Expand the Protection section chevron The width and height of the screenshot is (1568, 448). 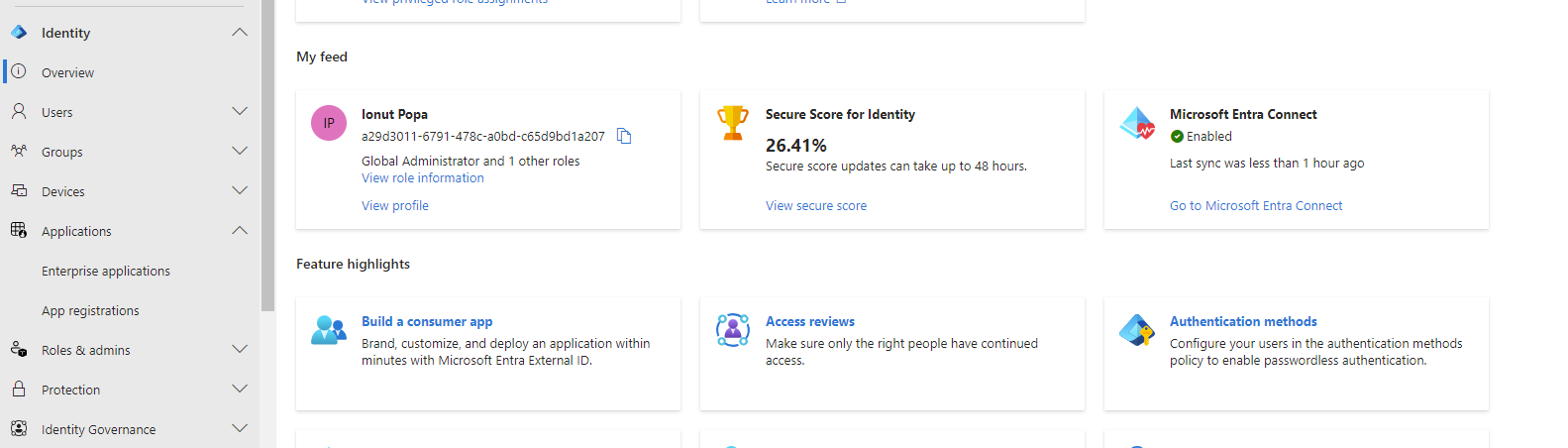point(239,390)
